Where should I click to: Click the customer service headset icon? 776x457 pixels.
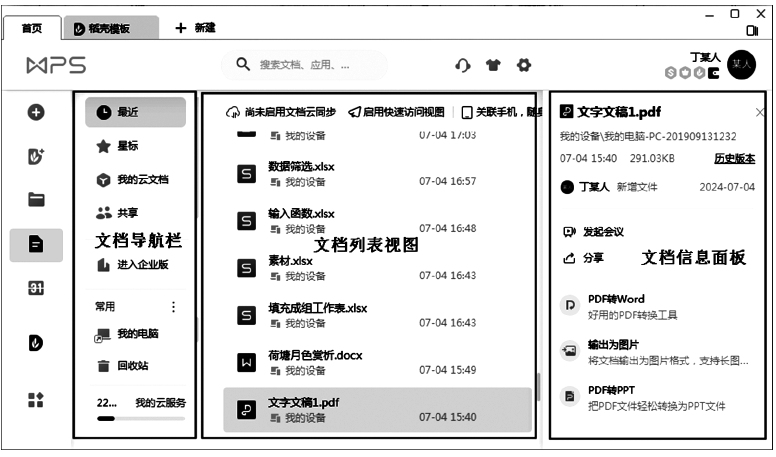463,65
